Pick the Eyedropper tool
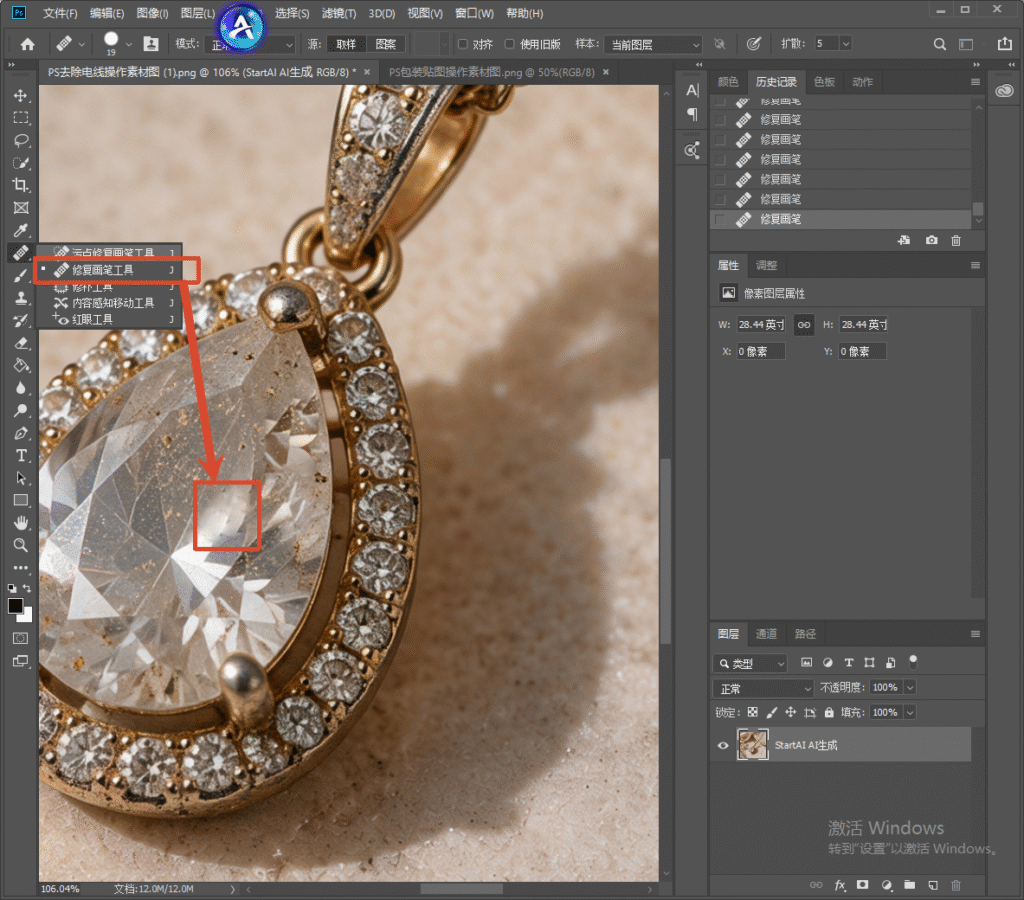The height and width of the screenshot is (900, 1024). tap(21, 230)
